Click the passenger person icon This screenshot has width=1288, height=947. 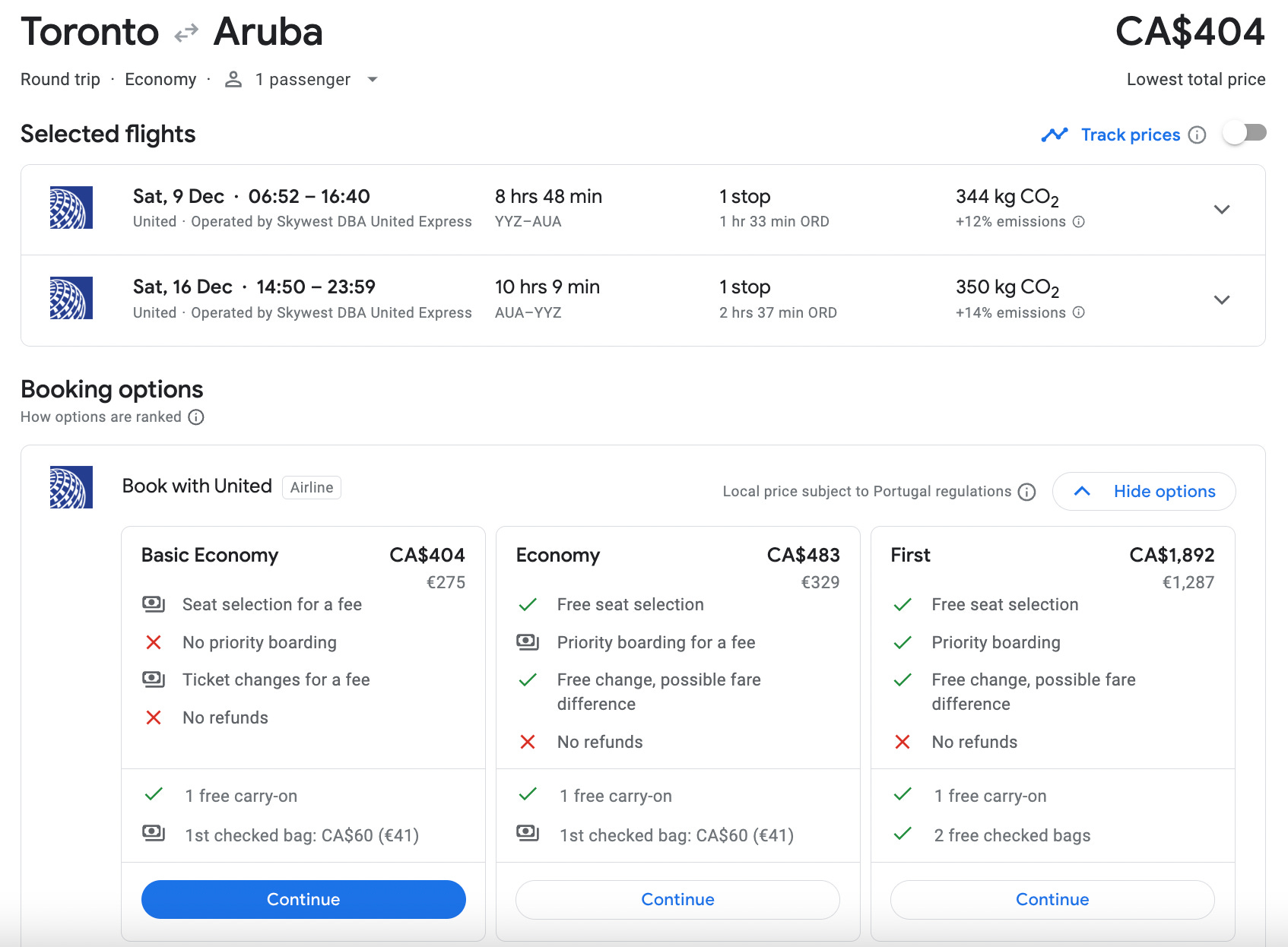click(x=233, y=79)
